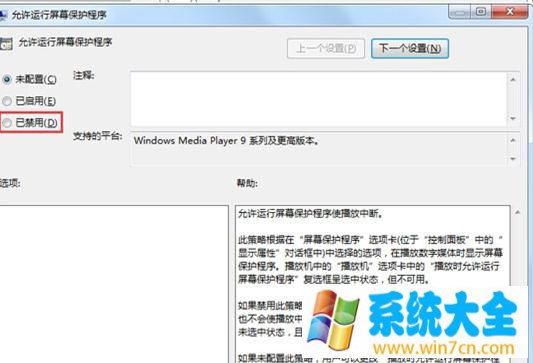Click the 选项 options list pane
The image size is (533, 363).
point(114,284)
